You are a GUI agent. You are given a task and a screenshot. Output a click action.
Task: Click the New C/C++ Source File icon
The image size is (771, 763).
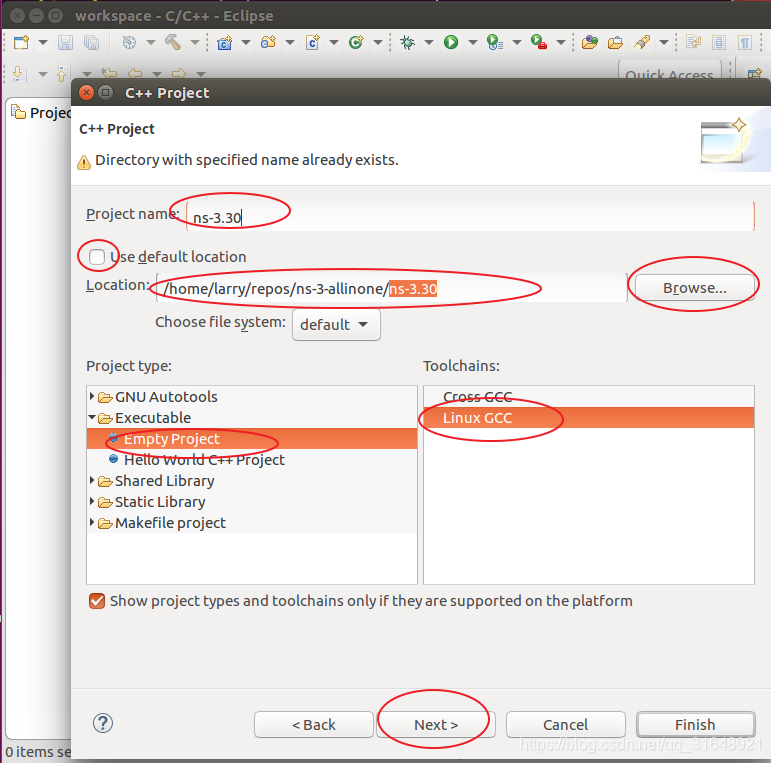(x=313, y=43)
